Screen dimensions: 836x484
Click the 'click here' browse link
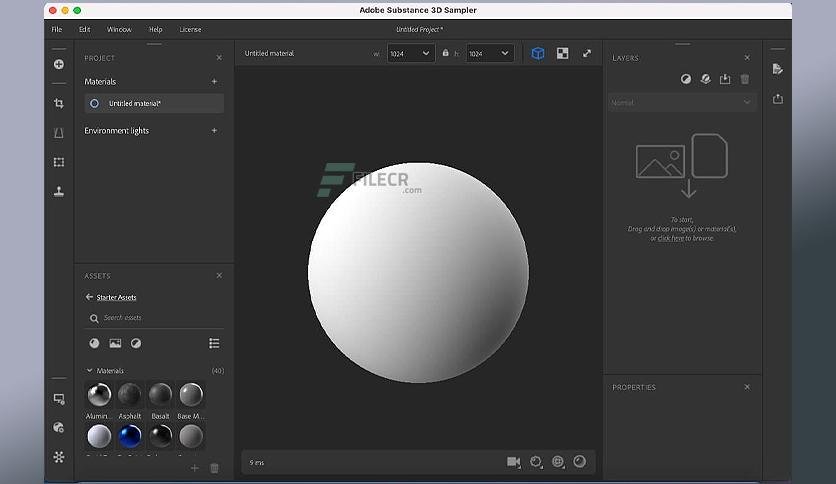tap(671, 238)
